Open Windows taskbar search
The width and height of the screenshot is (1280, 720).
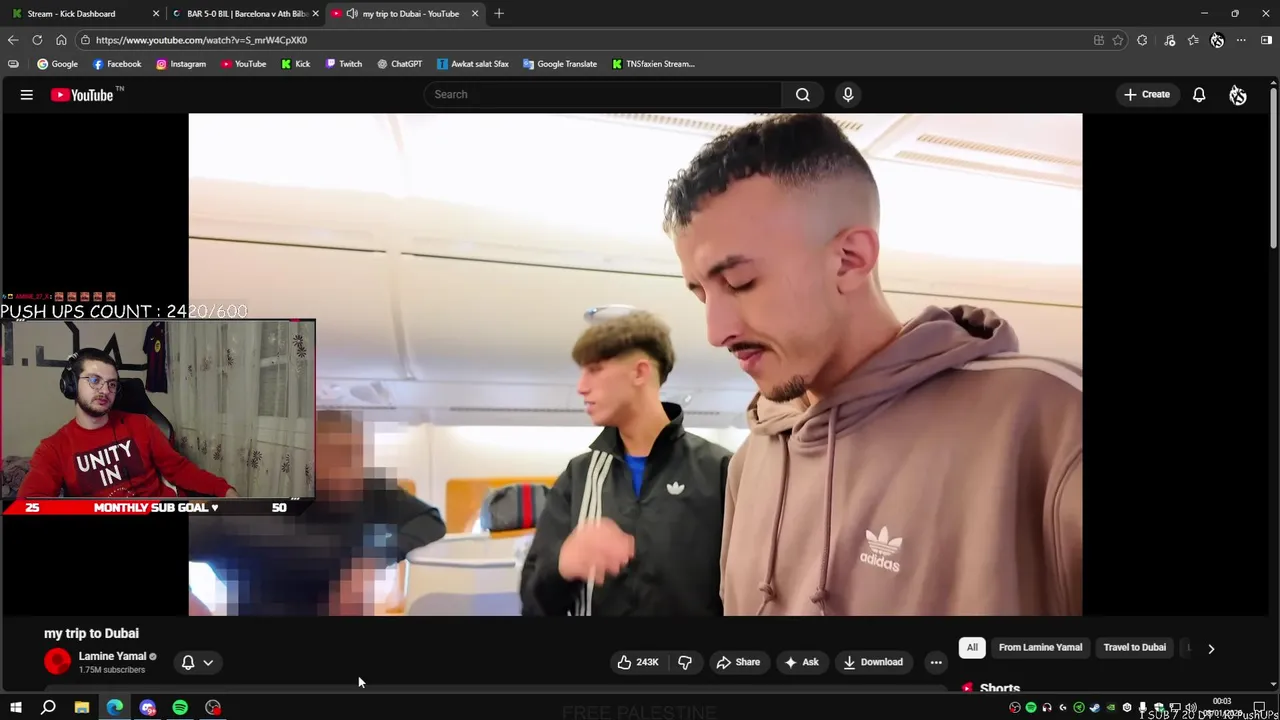click(48, 708)
